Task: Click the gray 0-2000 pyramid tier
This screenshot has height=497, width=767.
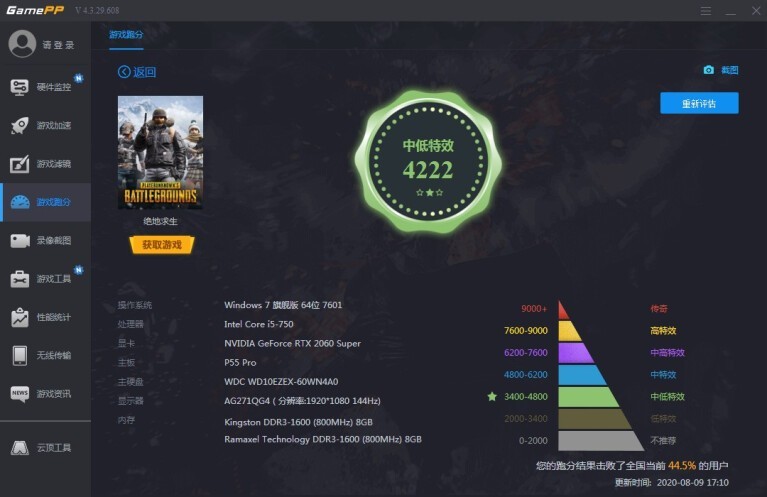Action: point(601,441)
